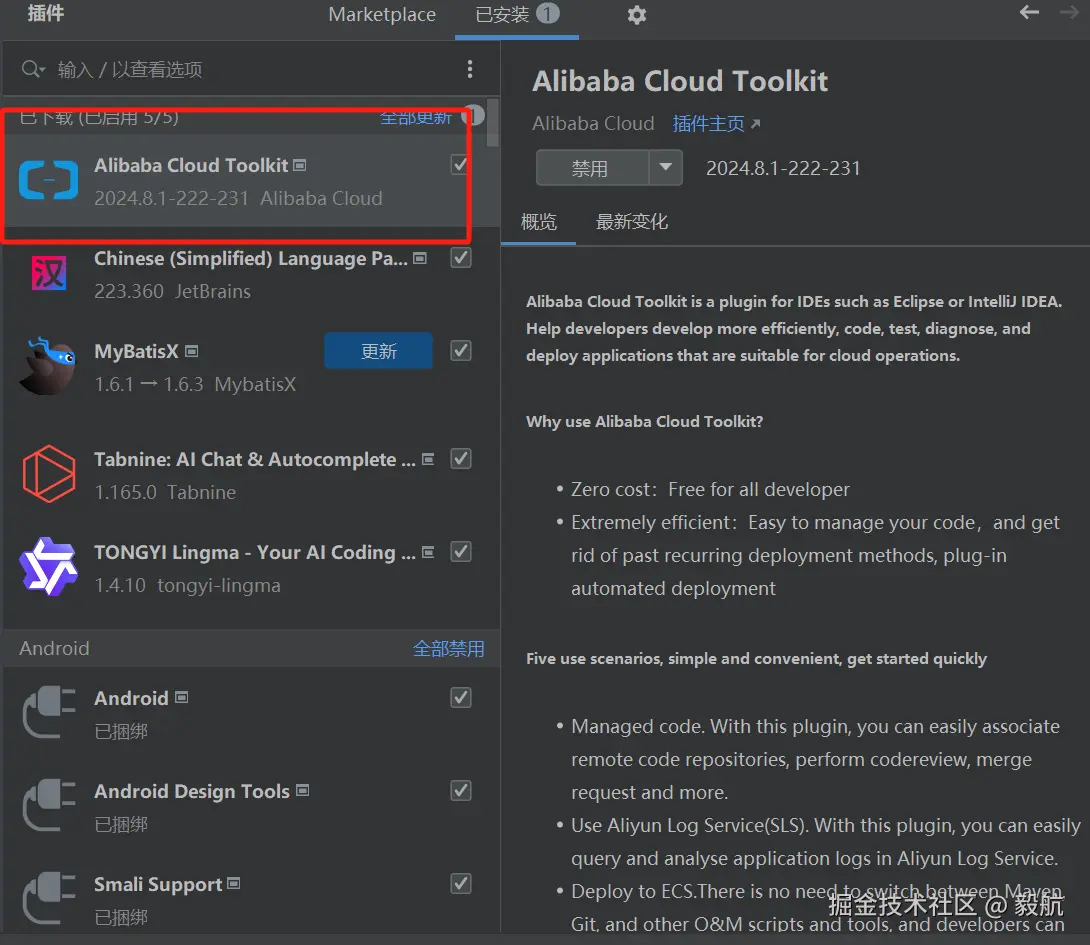The height and width of the screenshot is (945, 1090).
Task: Click the tag icon beside Android Design Tools
Action: pos(302,791)
